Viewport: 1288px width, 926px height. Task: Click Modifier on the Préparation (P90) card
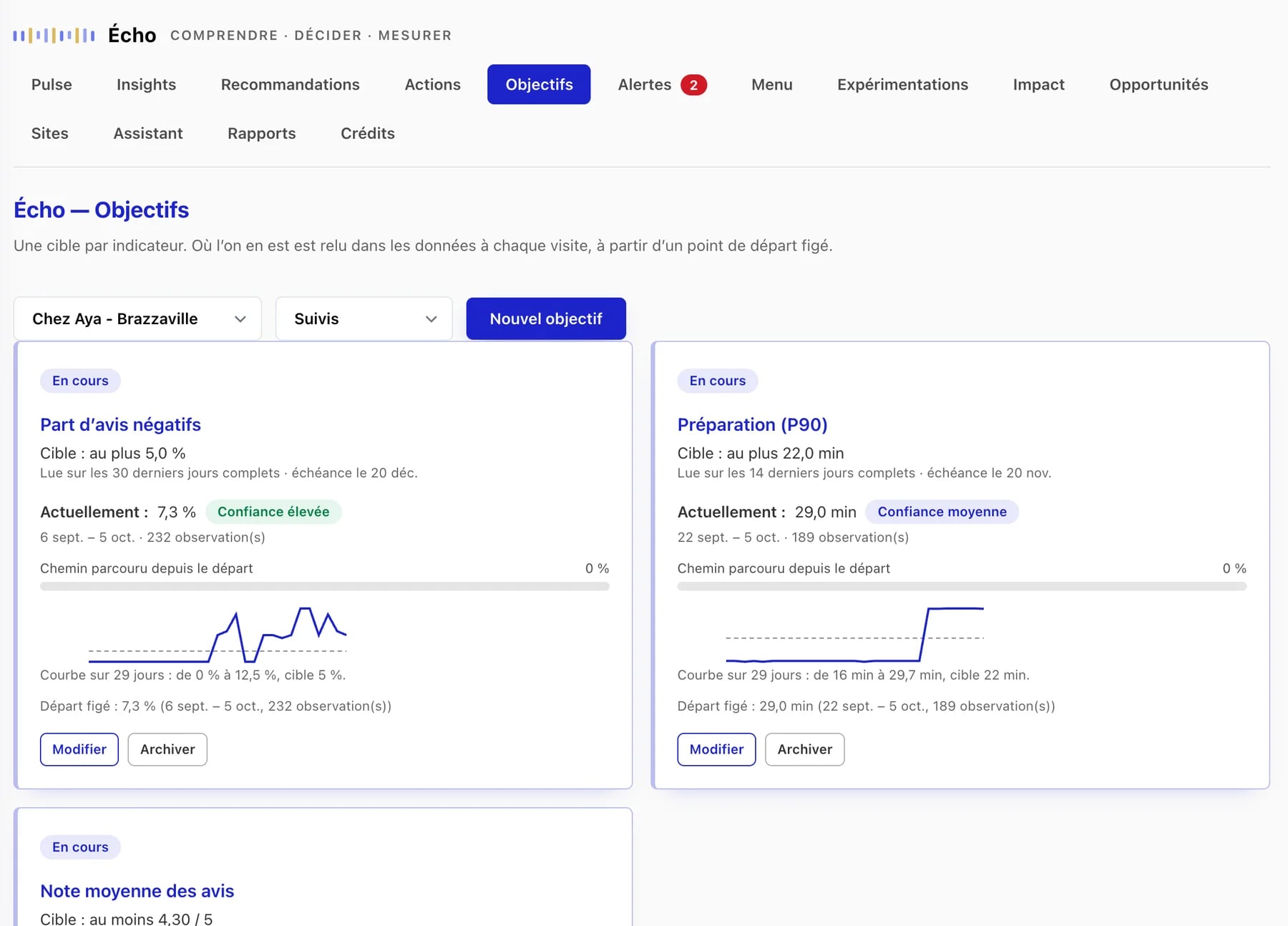716,749
